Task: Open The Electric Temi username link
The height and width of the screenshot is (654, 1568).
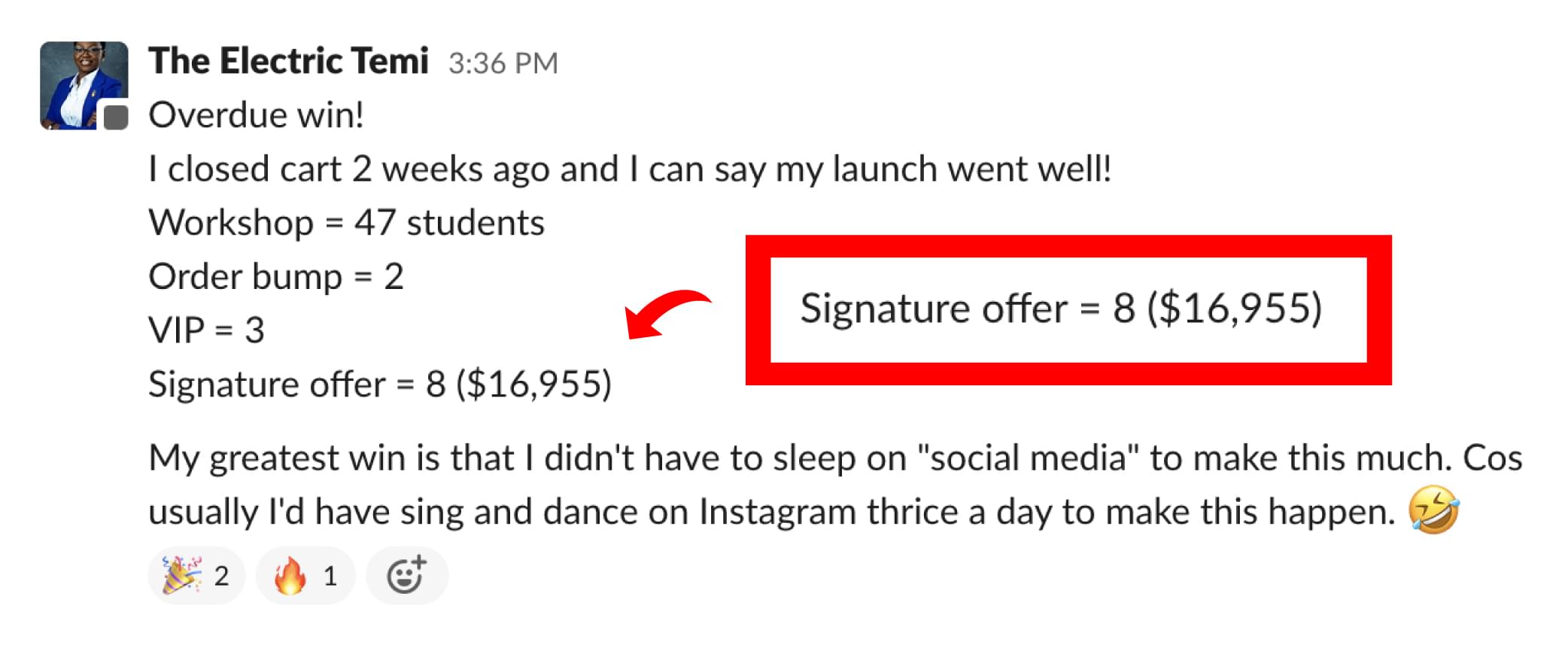Action: pyautogui.click(x=288, y=61)
